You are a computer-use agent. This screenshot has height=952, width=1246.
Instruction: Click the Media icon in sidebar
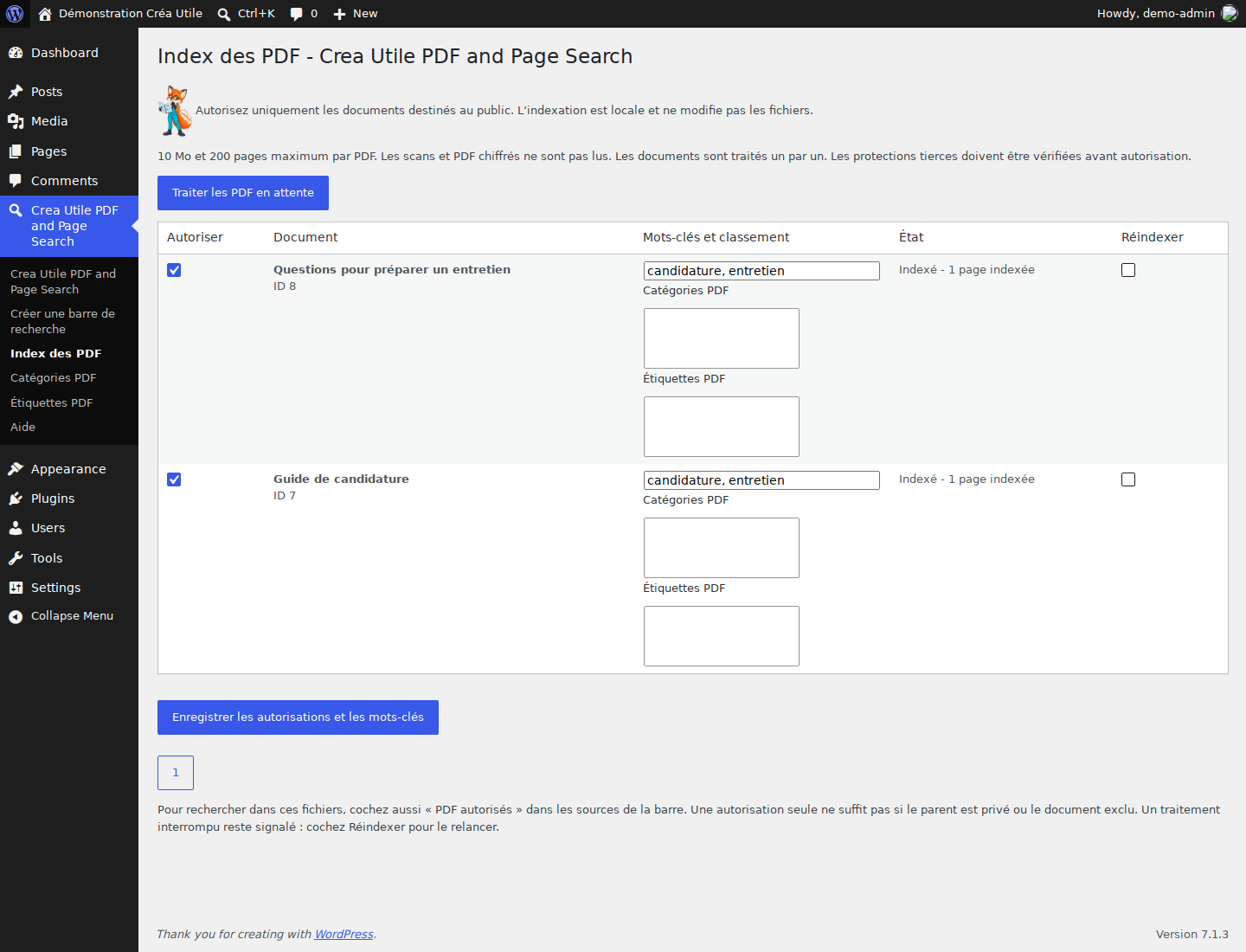pos(16,121)
